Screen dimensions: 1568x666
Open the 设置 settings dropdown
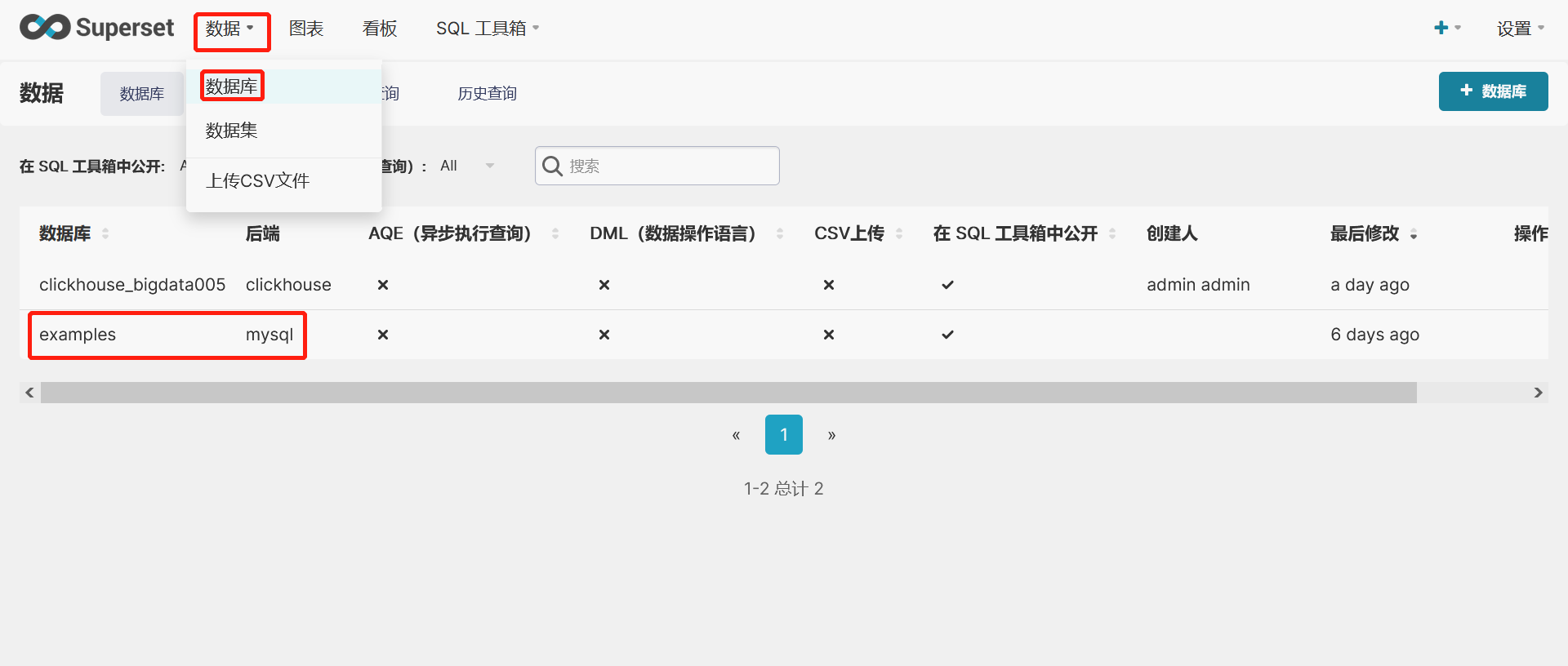1520,29
